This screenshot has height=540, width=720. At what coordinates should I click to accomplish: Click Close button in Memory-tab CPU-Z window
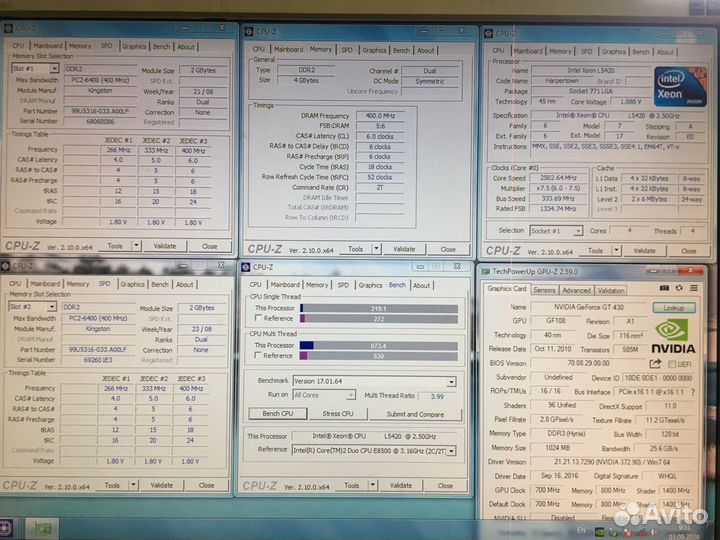tap(448, 249)
